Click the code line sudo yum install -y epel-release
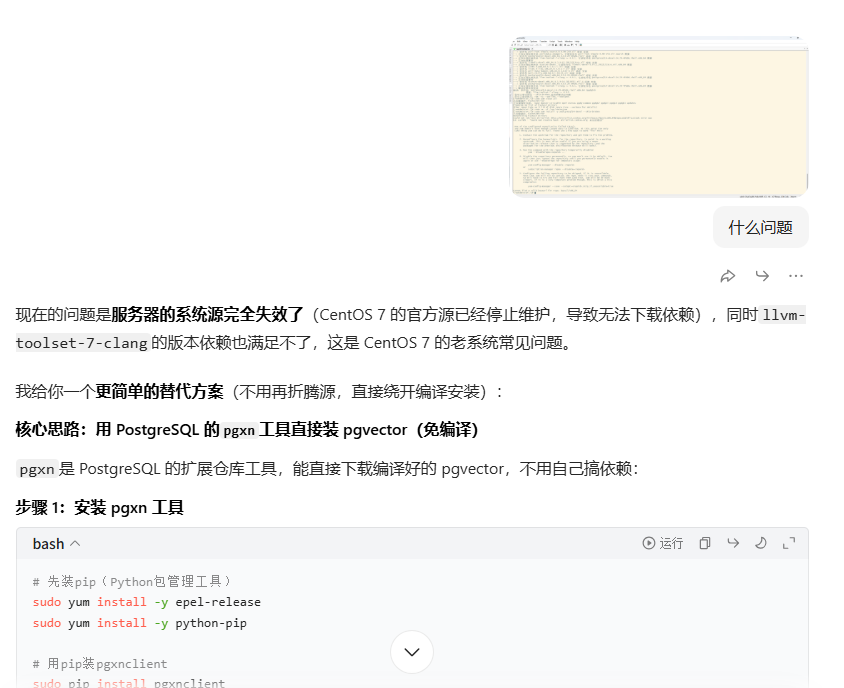 pyautogui.click(x=146, y=602)
